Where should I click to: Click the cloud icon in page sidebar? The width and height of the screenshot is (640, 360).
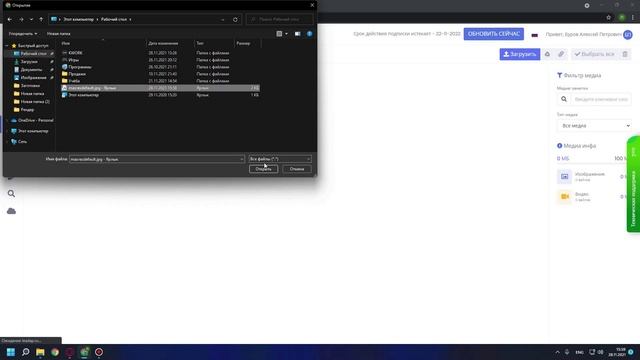[x=11, y=211]
